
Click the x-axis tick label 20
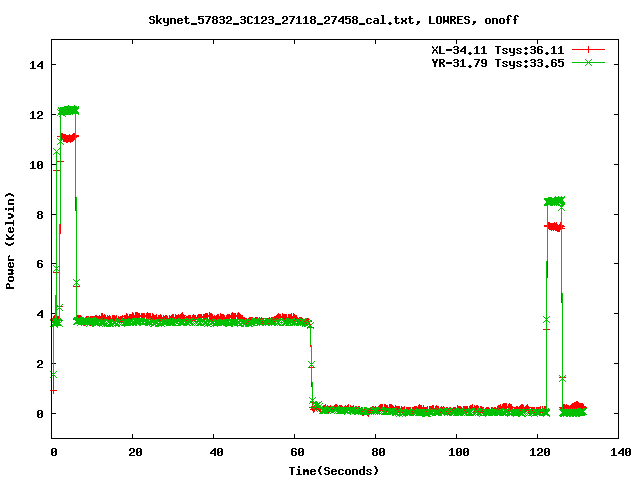point(135,452)
